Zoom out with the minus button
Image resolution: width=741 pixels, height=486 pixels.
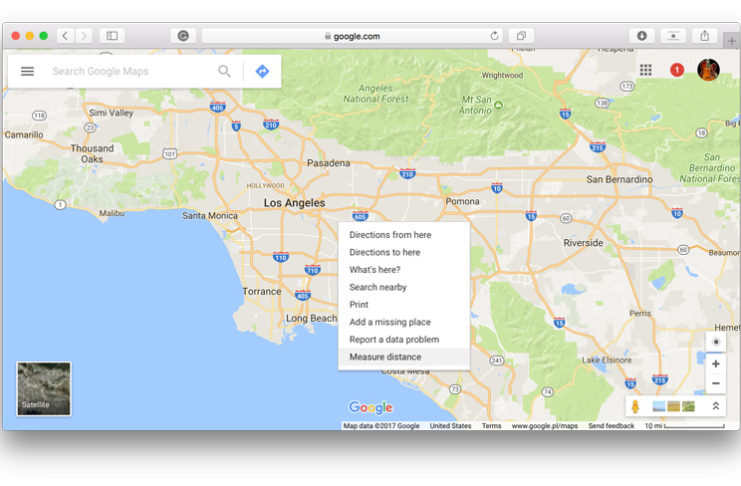pos(715,384)
